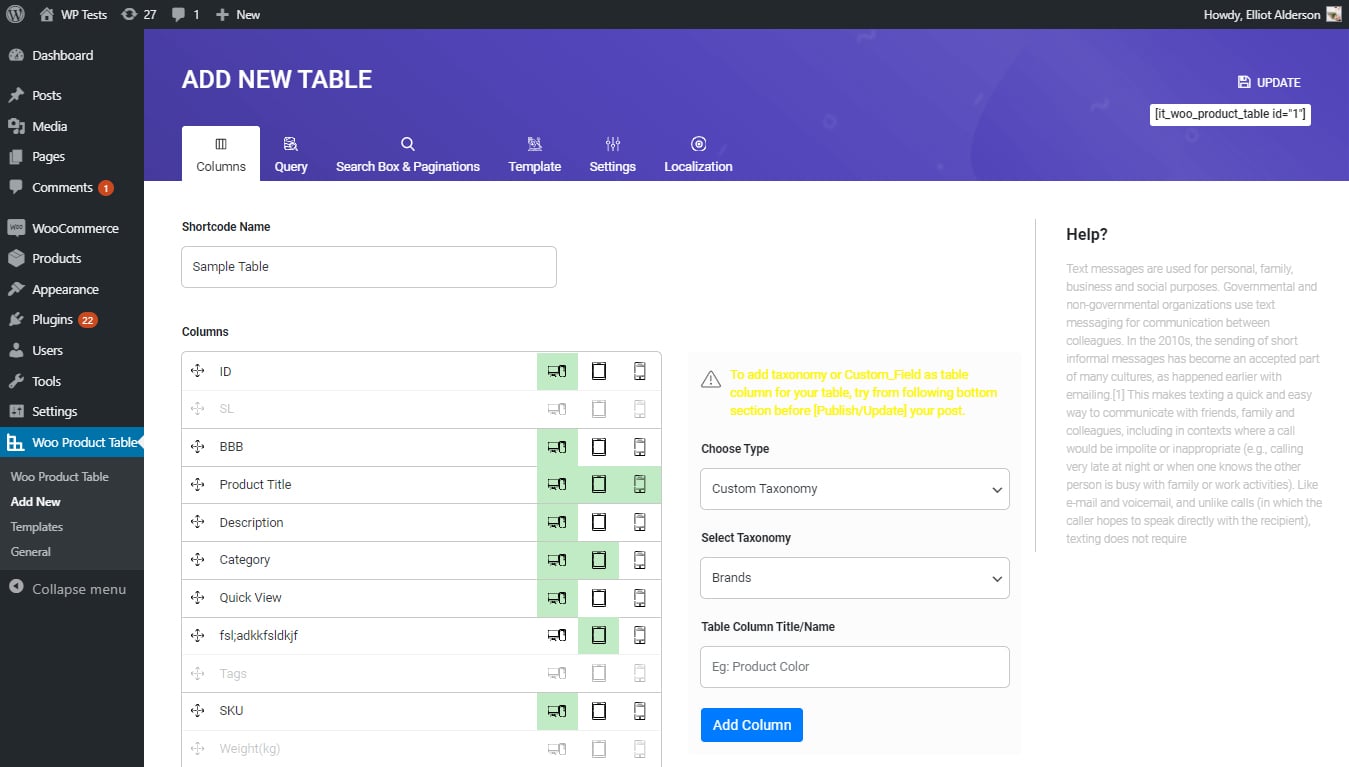Toggle mobile visibility for Product Title column

[640, 484]
